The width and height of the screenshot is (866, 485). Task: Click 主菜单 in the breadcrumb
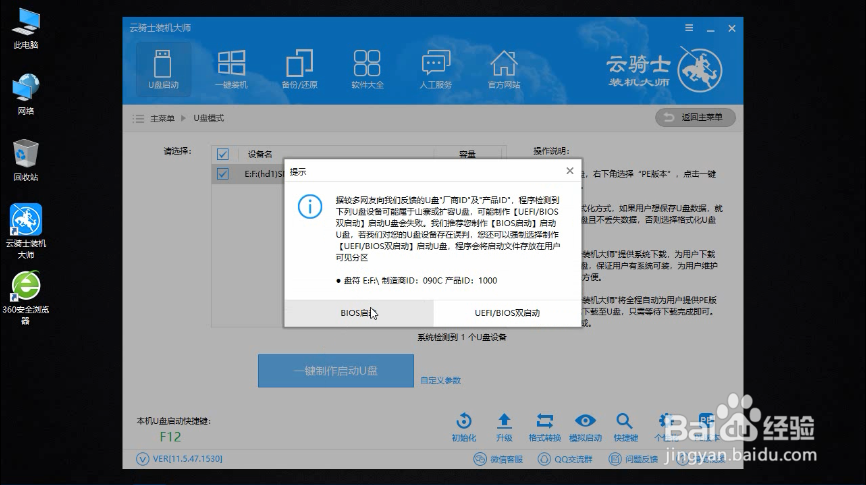(162, 118)
